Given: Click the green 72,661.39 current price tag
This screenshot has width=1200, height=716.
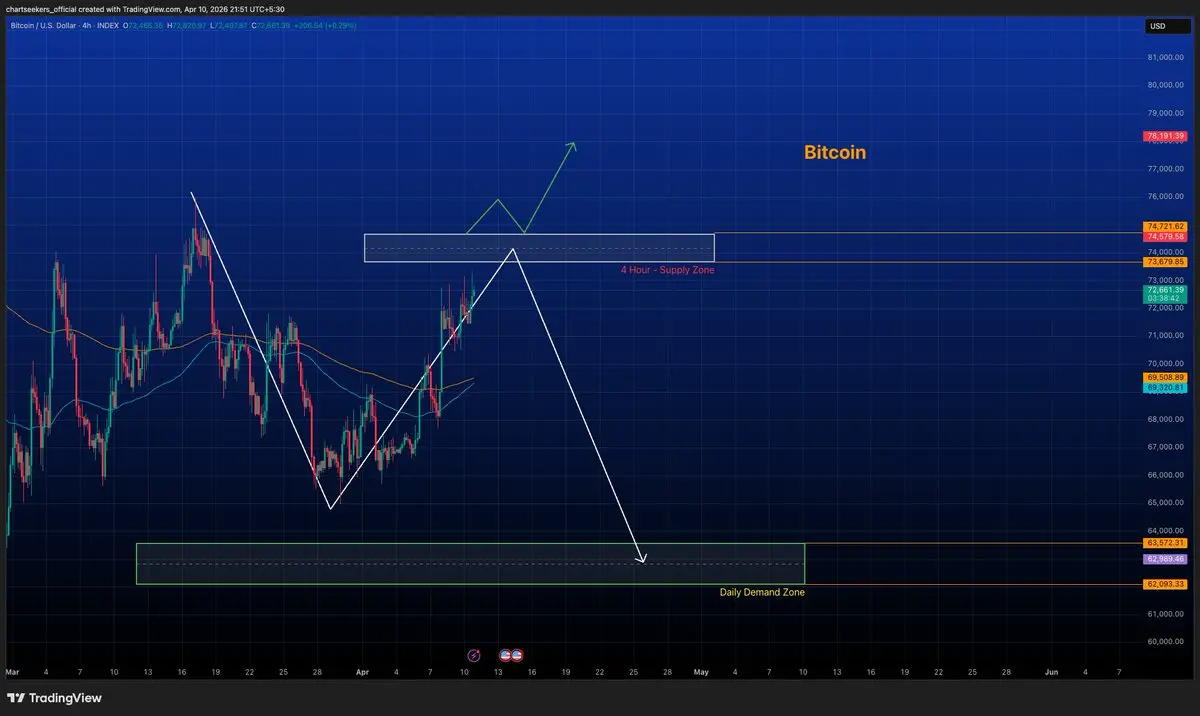Looking at the screenshot, I should point(1165,289).
